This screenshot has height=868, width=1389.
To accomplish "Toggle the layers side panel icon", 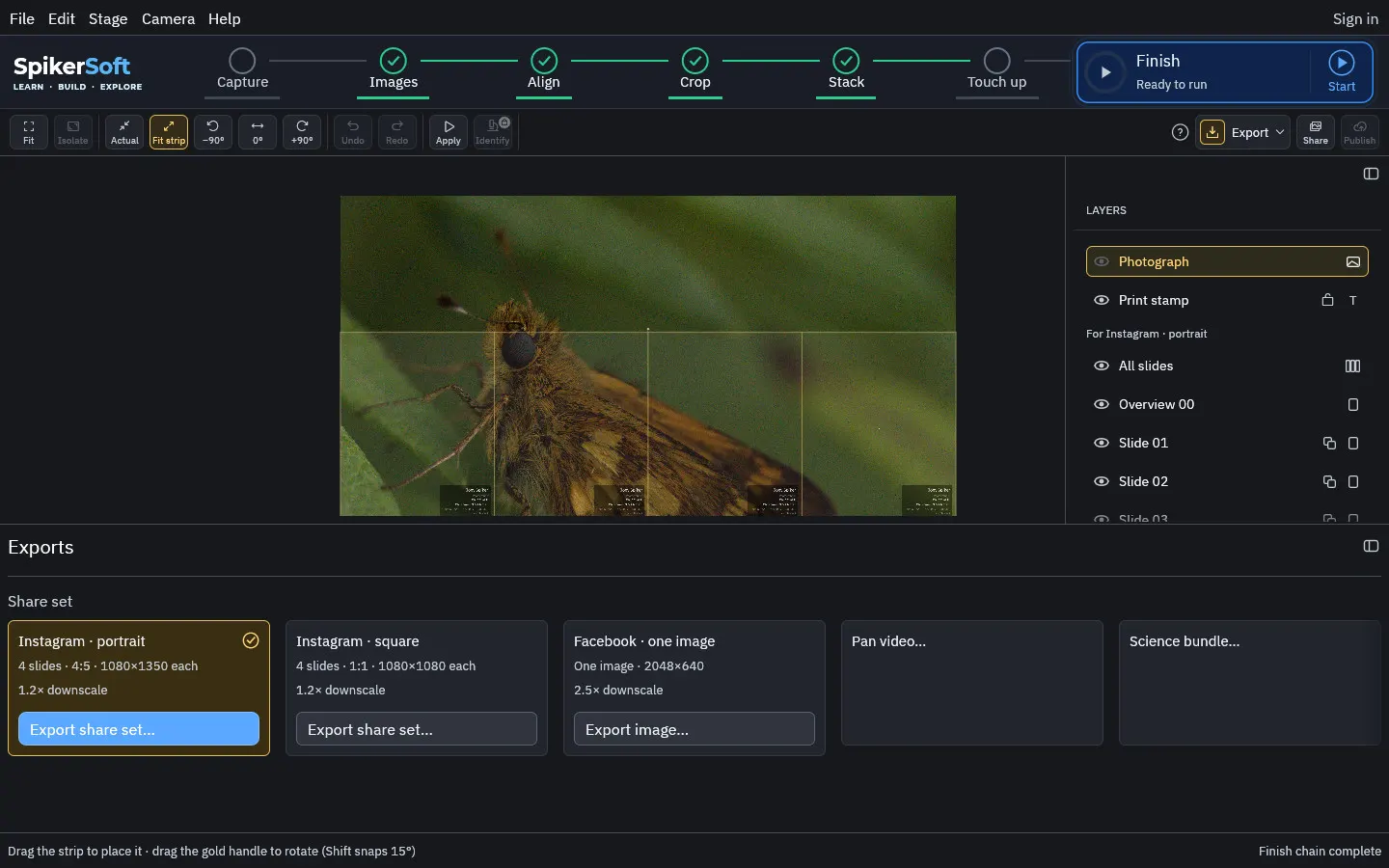I will tap(1371, 174).
